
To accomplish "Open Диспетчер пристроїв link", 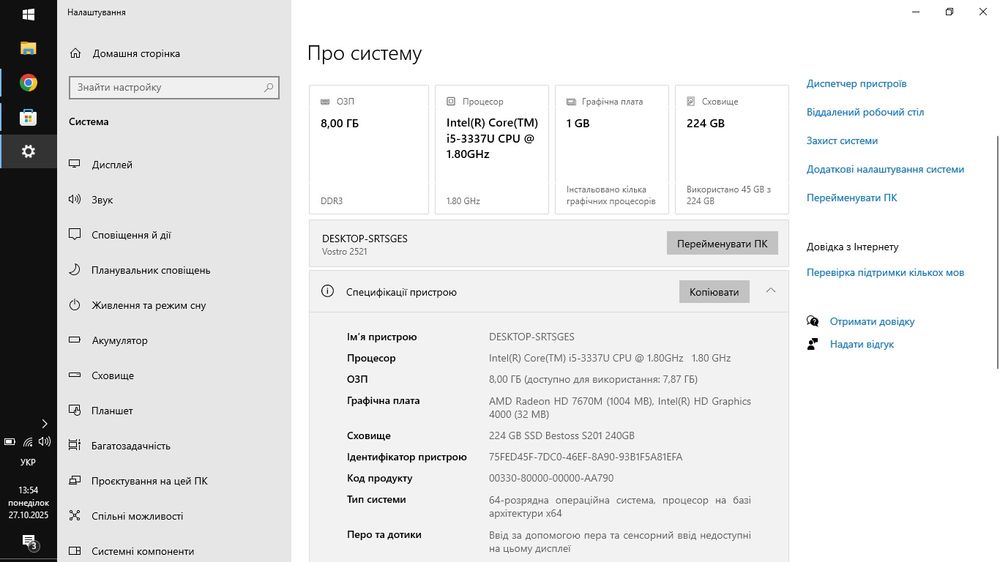I will 856,84.
